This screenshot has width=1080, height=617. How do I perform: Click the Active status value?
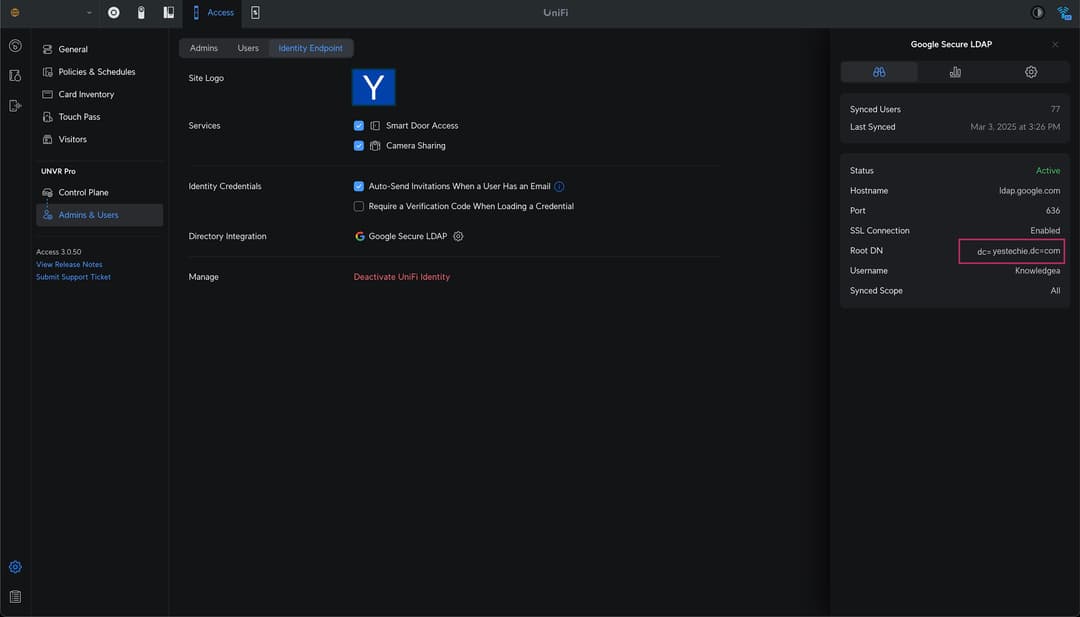(1048, 171)
